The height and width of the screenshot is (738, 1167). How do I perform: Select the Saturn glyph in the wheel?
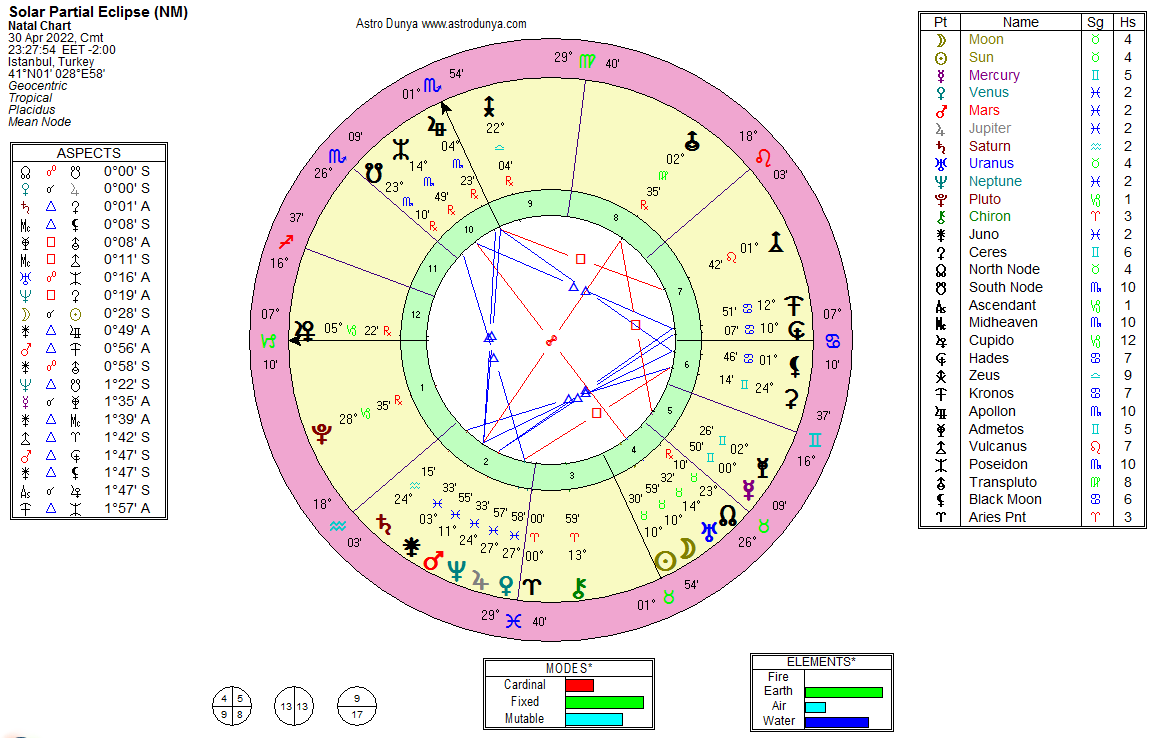pyautogui.click(x=383, y=524)
